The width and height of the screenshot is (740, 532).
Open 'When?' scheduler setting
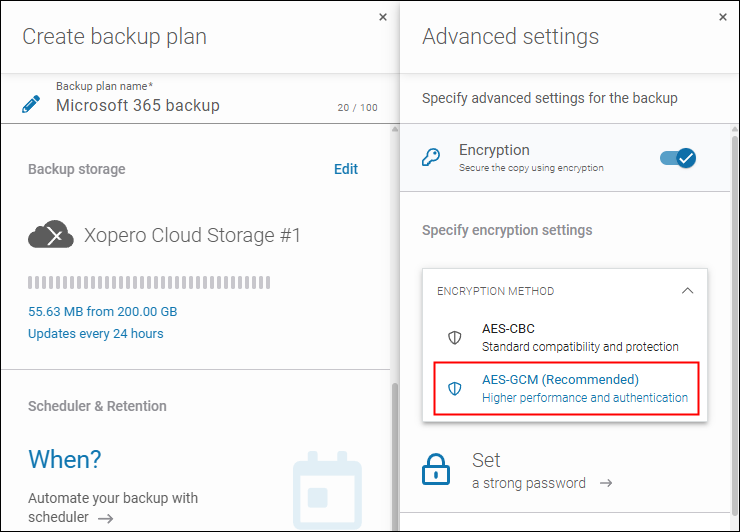(65, 459)
